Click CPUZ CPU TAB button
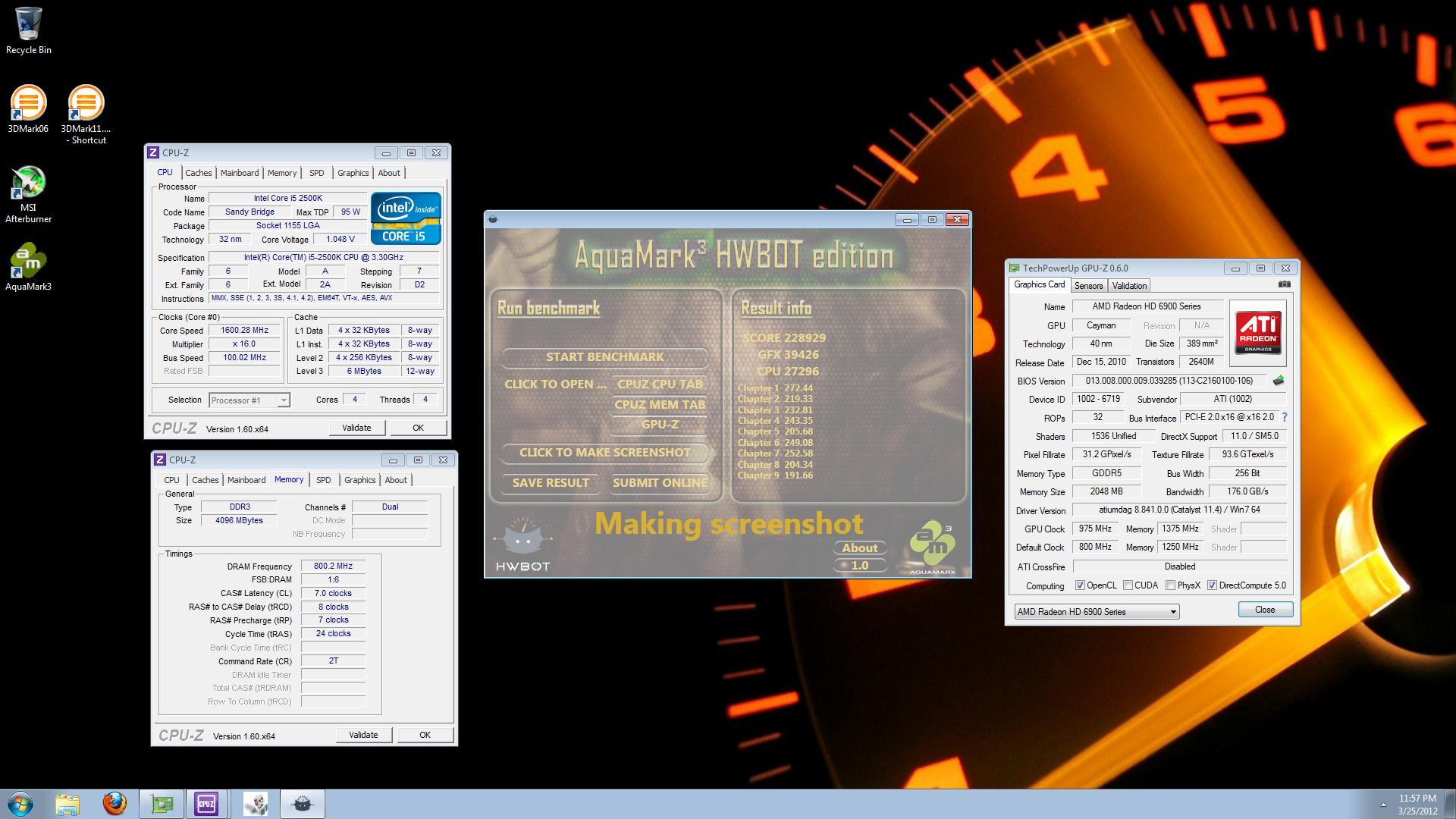 point(660,384)
